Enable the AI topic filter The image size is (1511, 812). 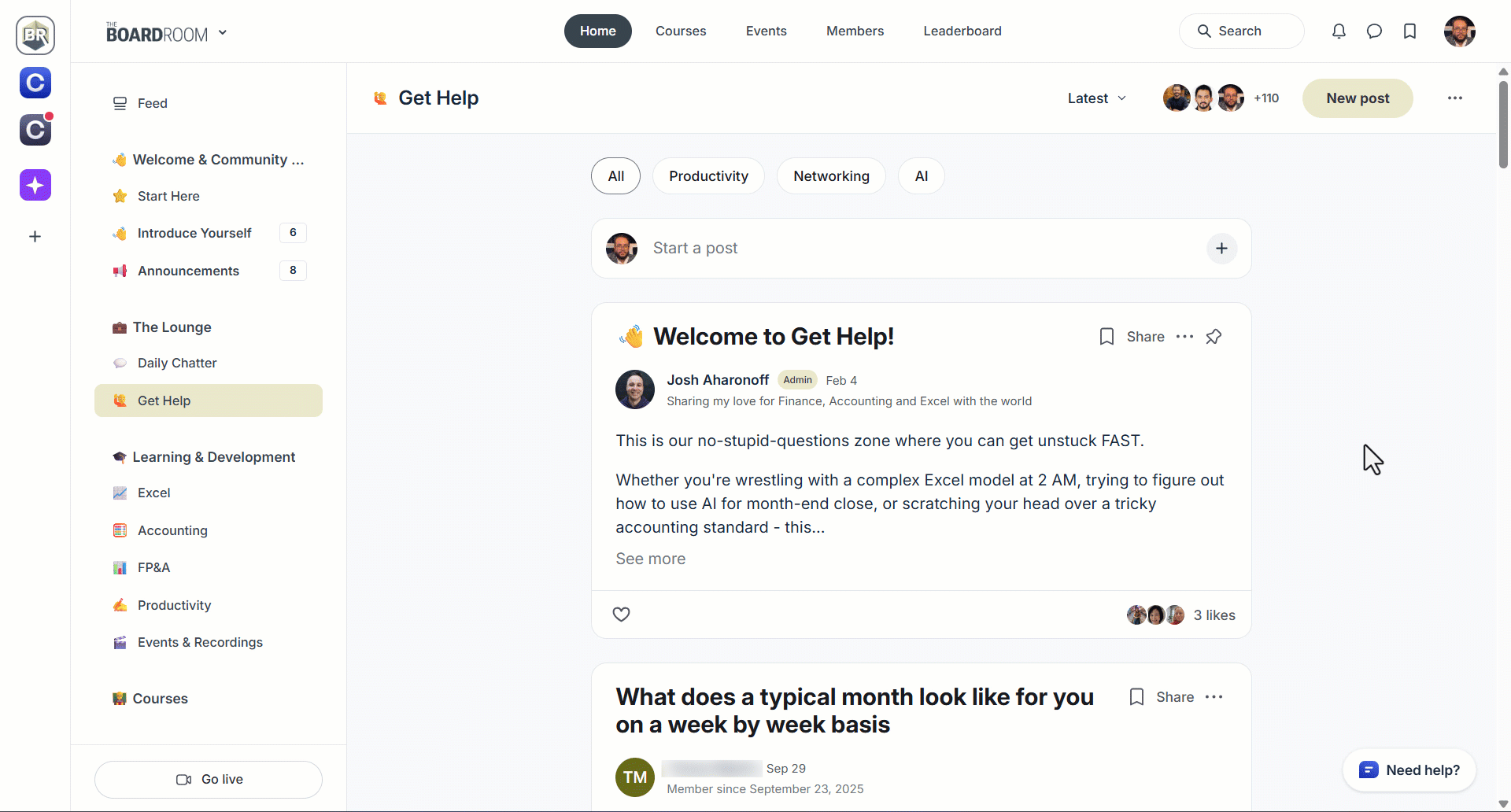pyautogui.click(x=921, y=175)
